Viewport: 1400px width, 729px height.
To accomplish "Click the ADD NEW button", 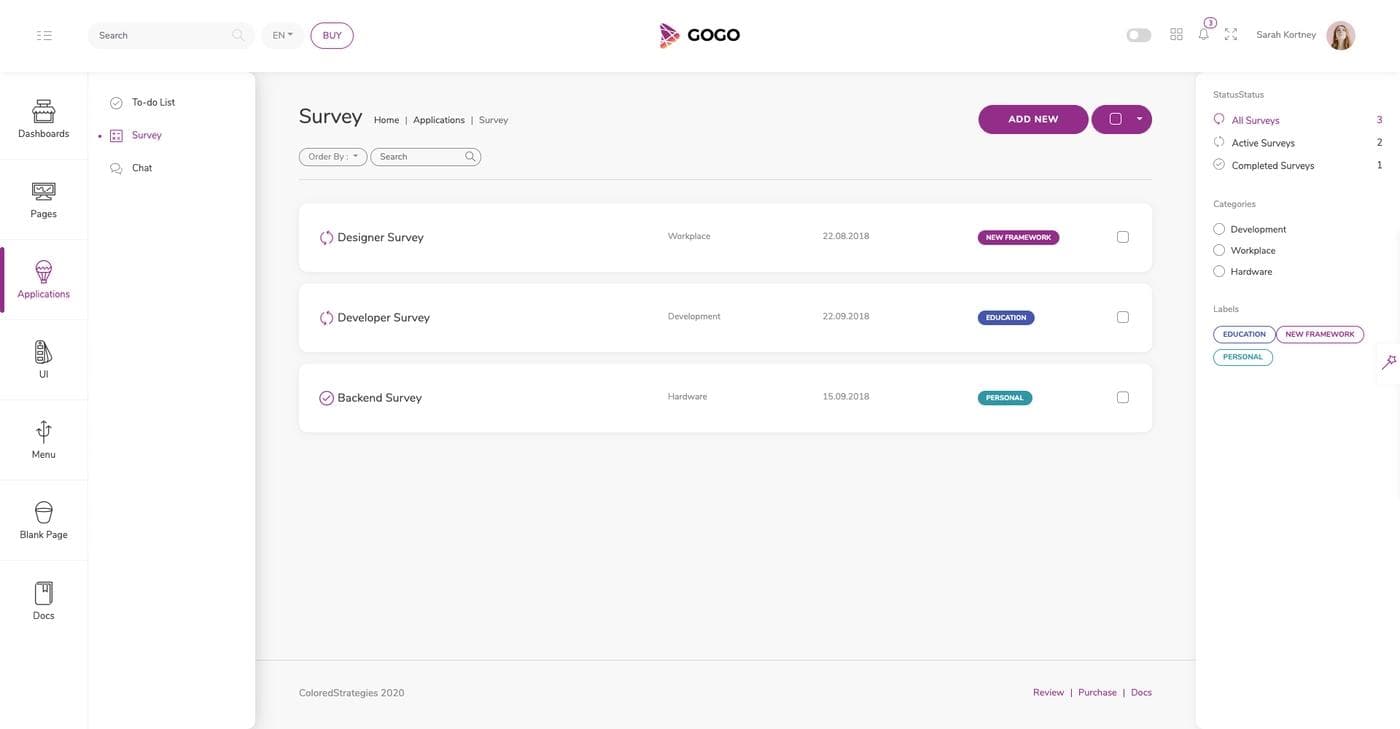I will pyautogui.click(x=1033, y=119).
